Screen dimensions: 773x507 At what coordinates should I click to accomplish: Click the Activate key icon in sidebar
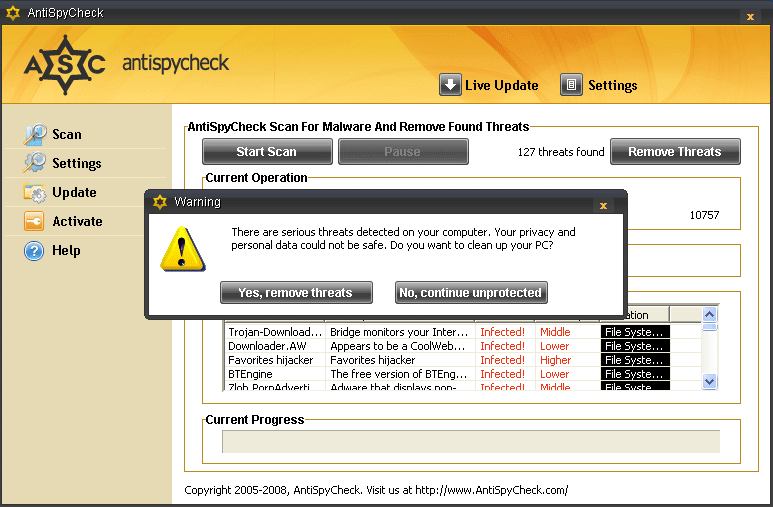(36, 222)
